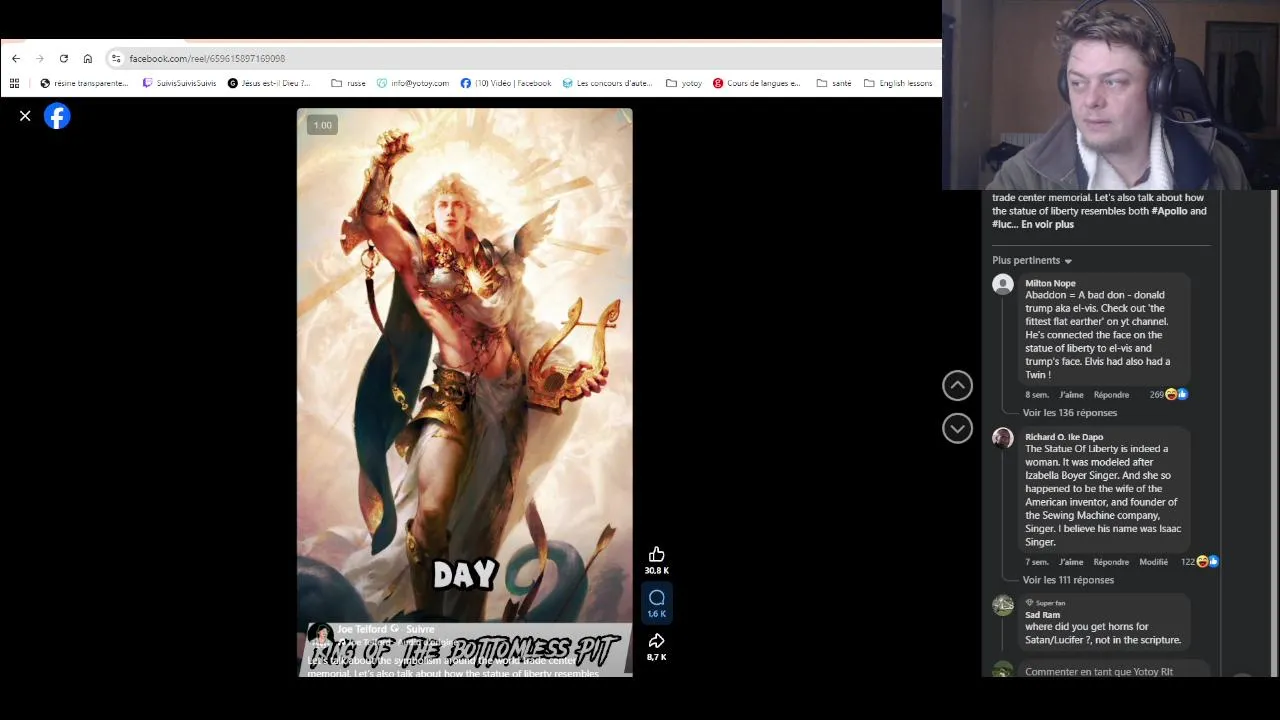The image size is (1280, 720).
Task: Open the info@yotoy.com bookmark
Action: [x=413, y=83]
